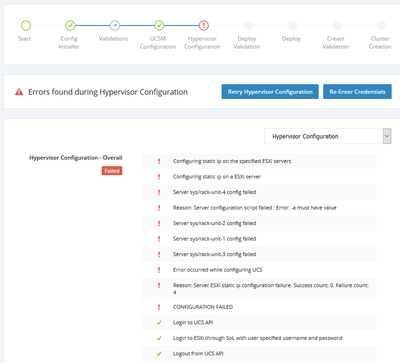The image size is (400, 363).
Task: Click the 'Config Installer' step label
Action: tap(69, 43)
